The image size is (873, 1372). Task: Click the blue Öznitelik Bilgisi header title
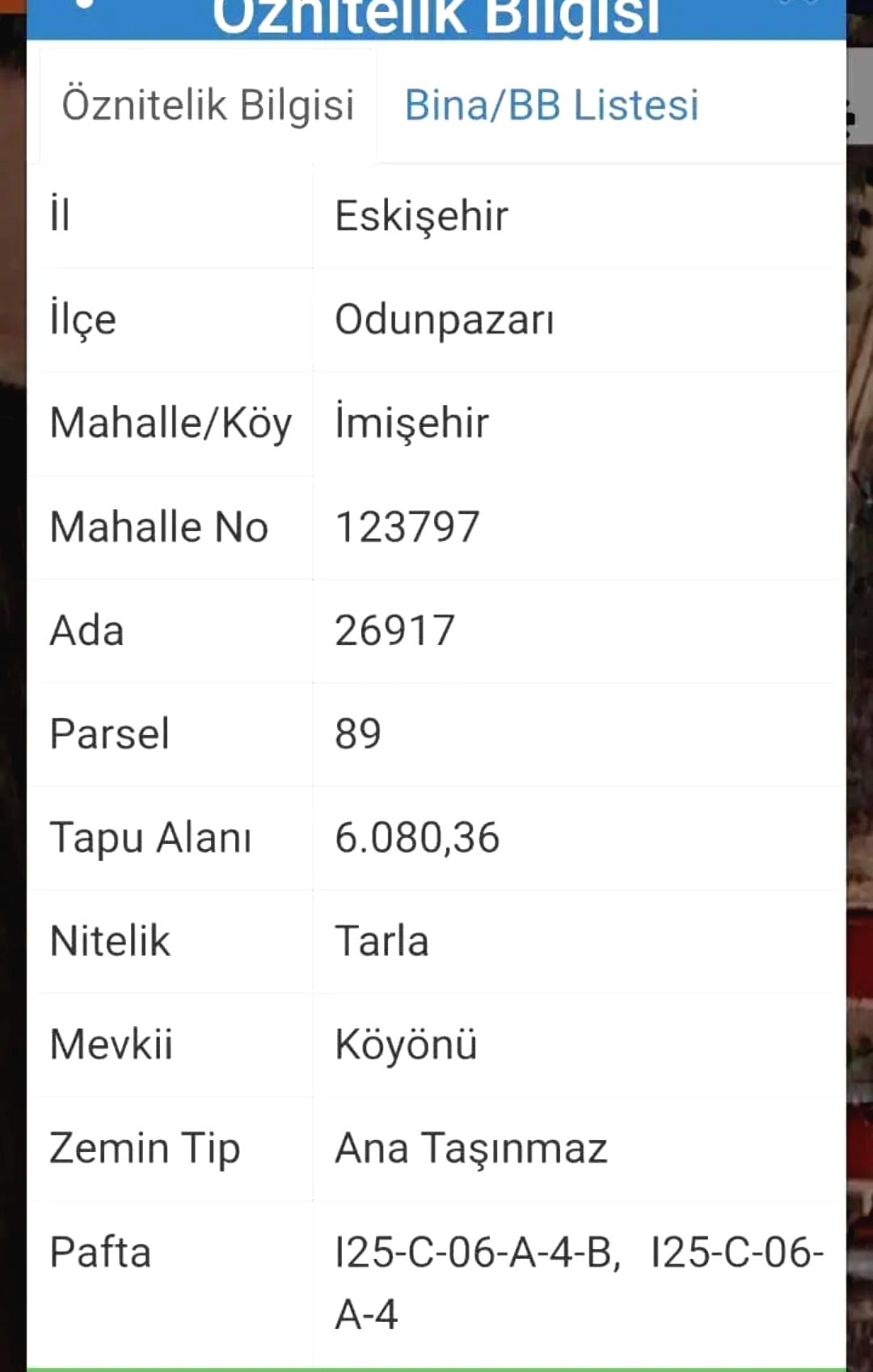pos(436,18)
